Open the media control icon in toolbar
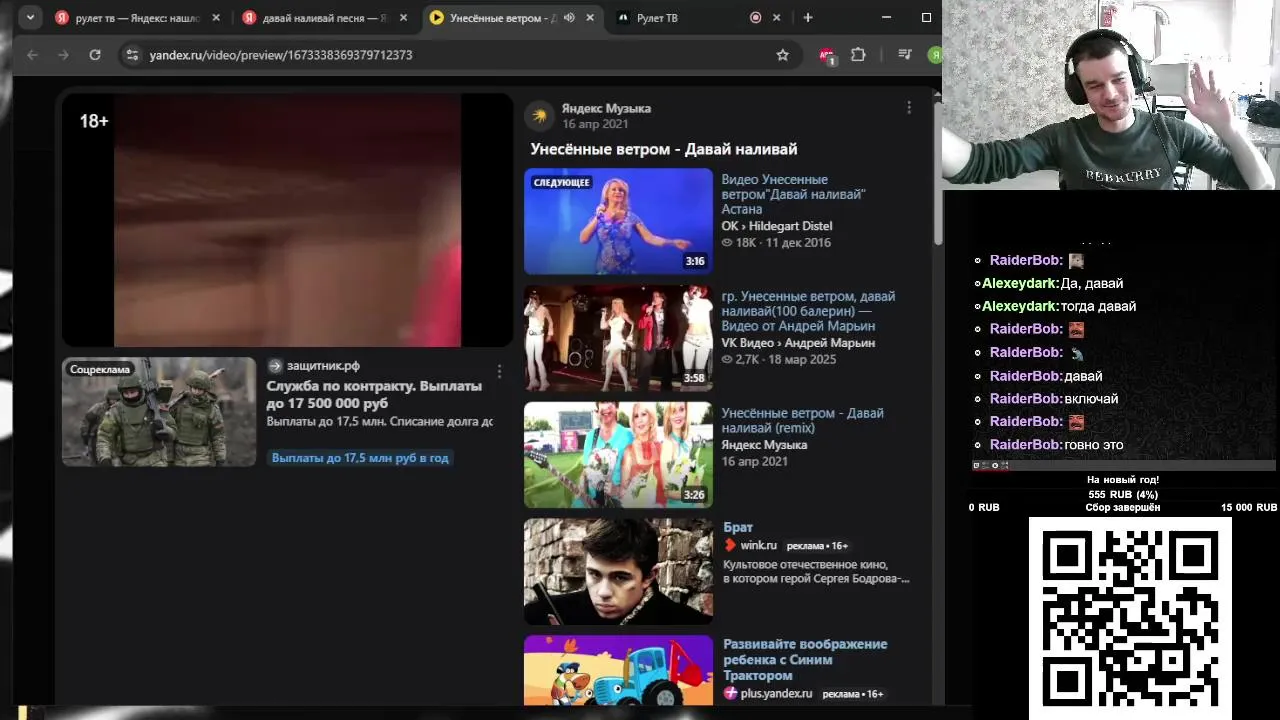The width and height of the screenshot is (1280, 720). 904,55
